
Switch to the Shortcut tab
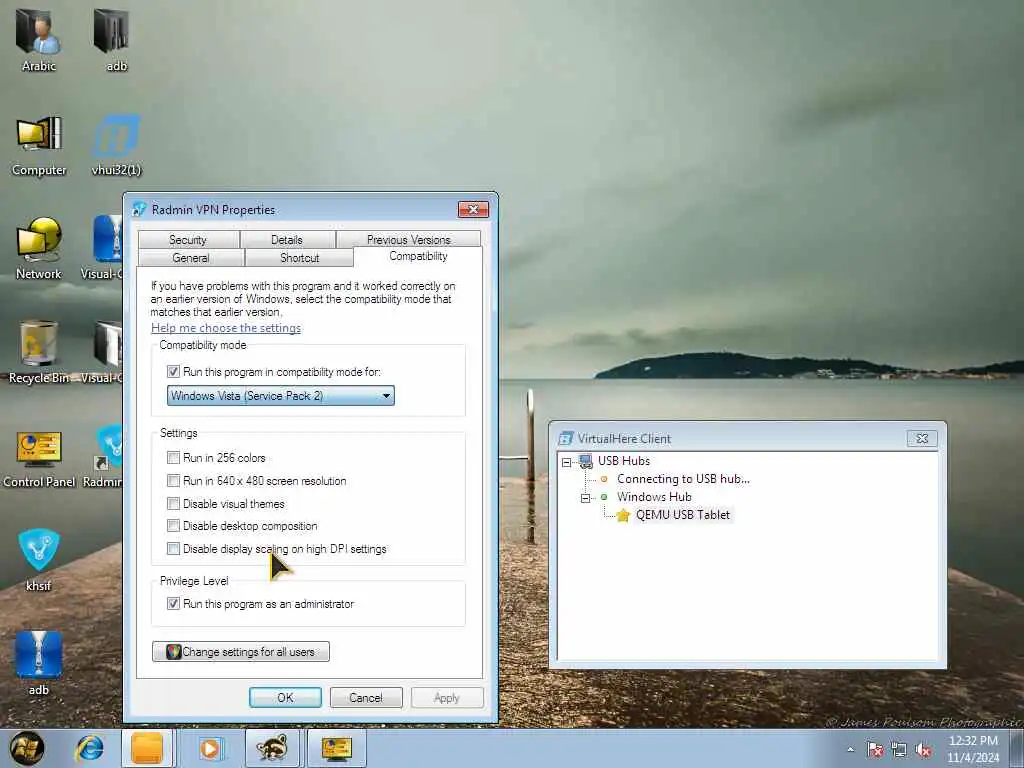pyautogui.click(x=300, y=258)
